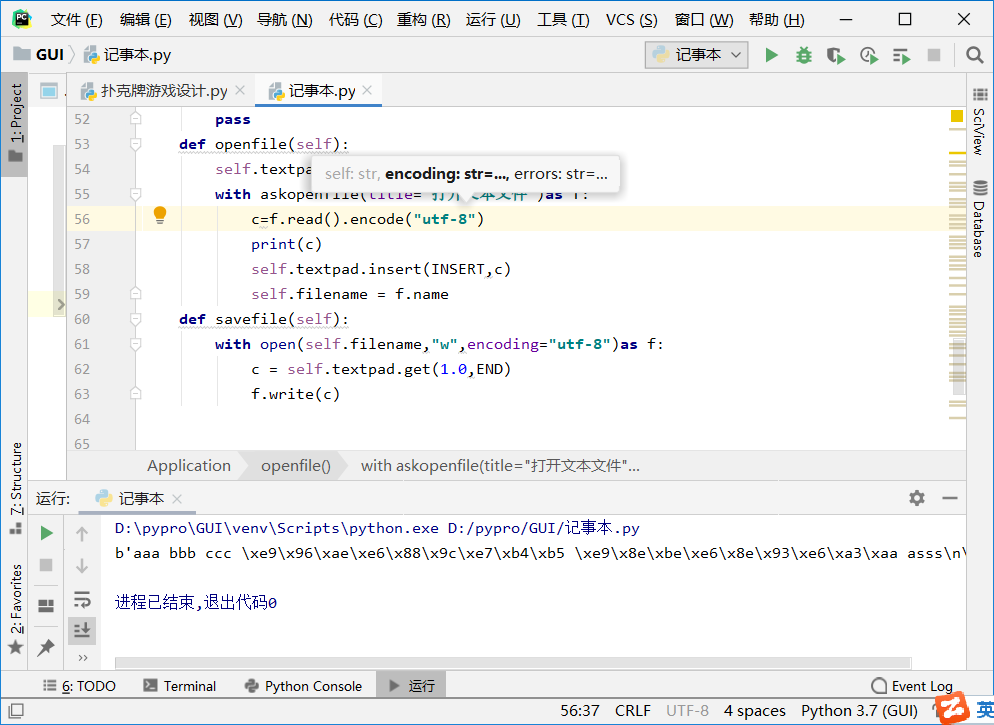994x725 pixels.
Task: Click the yellow inspection indicator atop scrollbar
Action: 957,116
